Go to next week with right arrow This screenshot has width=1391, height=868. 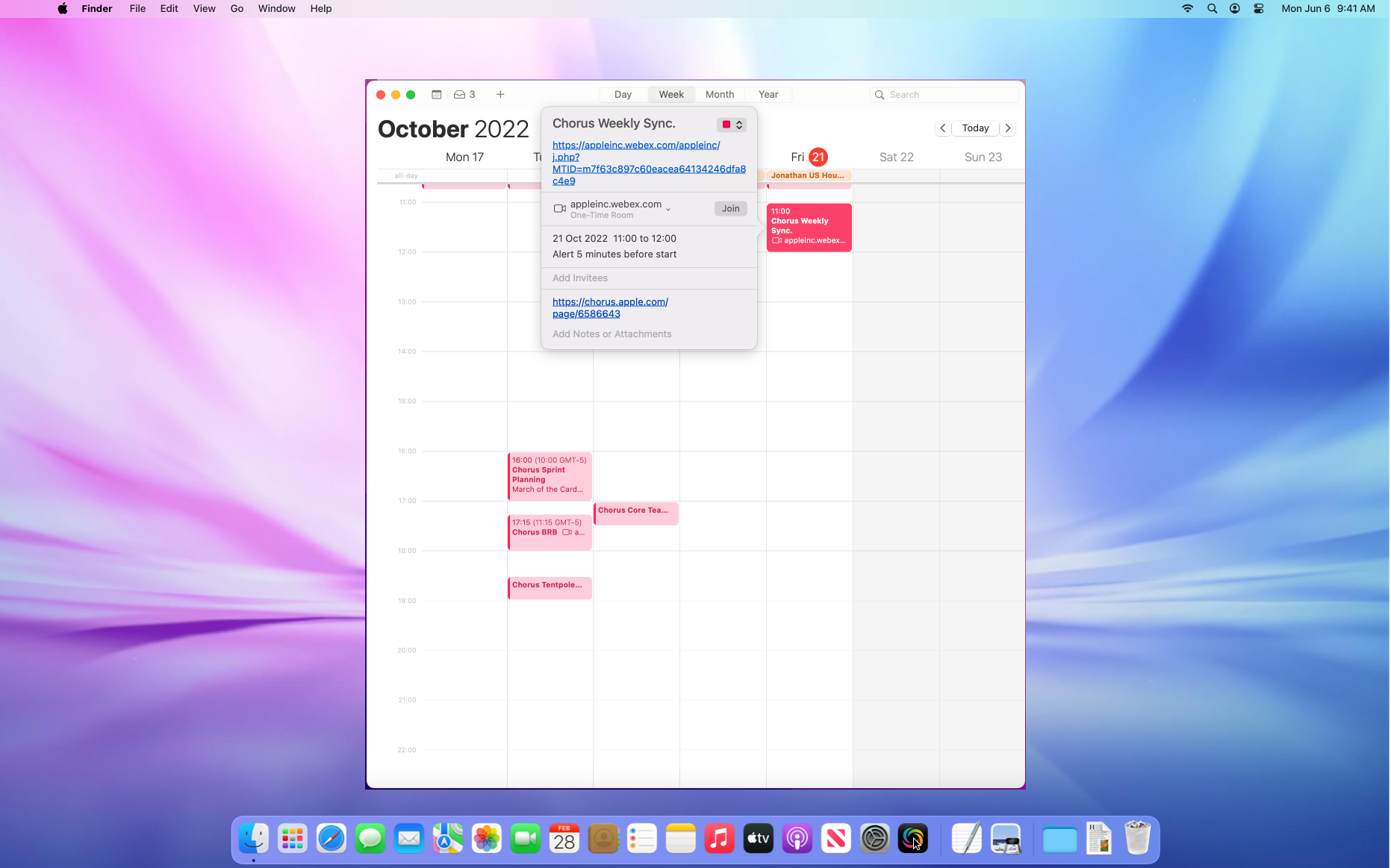click(1008, 128)
